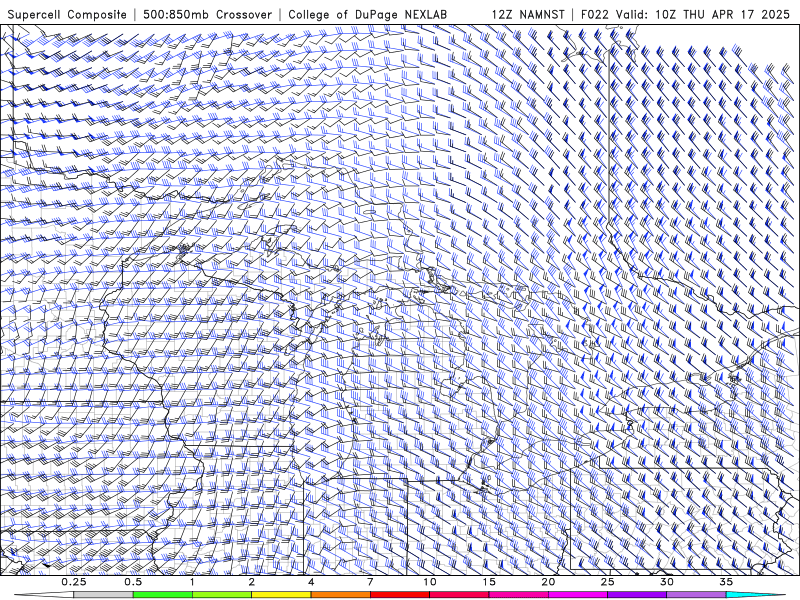
Task: Click the F022 forecast hour text
Action: tap(596, 14)
